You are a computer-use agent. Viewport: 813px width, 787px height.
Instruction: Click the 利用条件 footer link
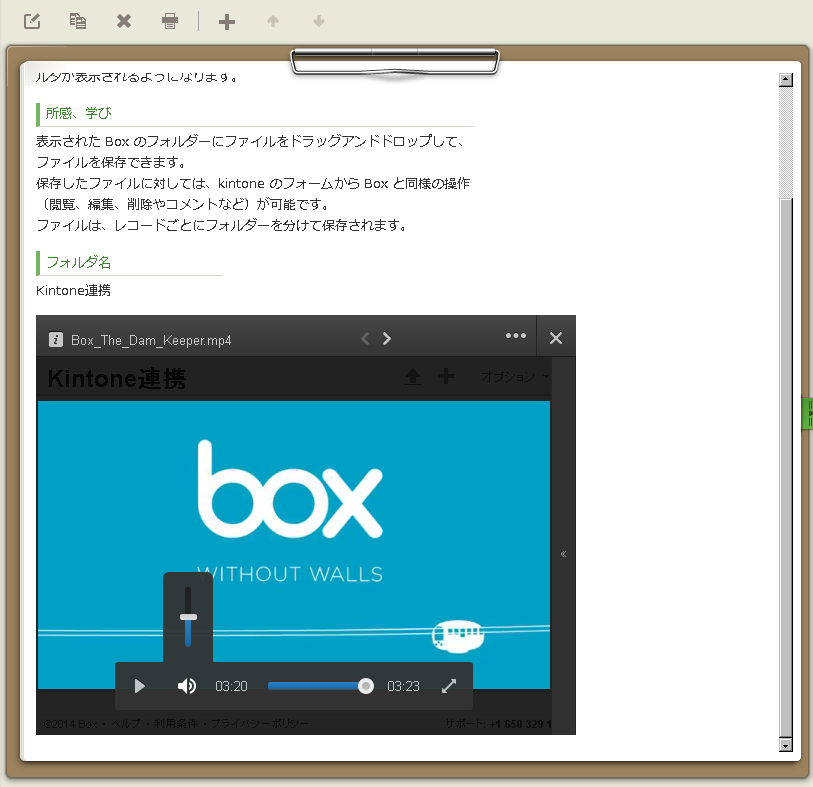176,724
